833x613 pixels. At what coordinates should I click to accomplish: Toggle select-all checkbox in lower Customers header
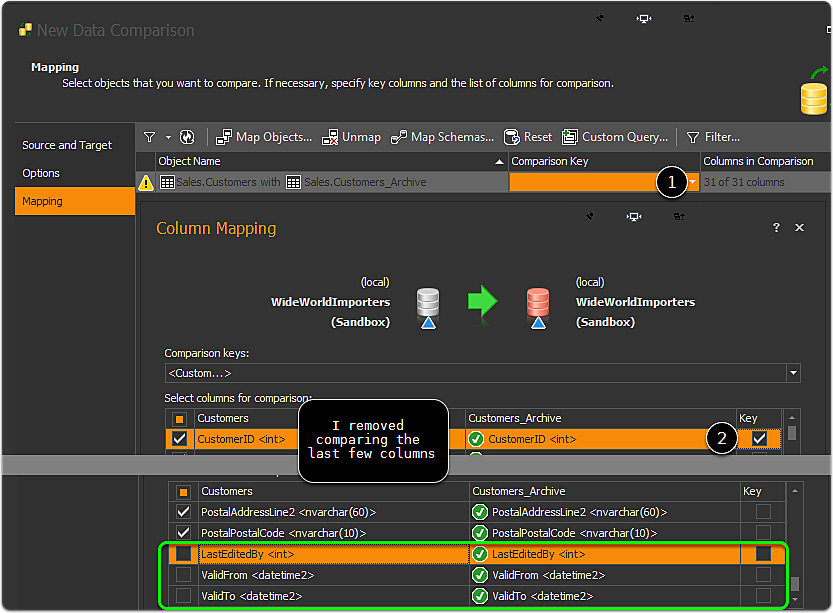[183, 492]
